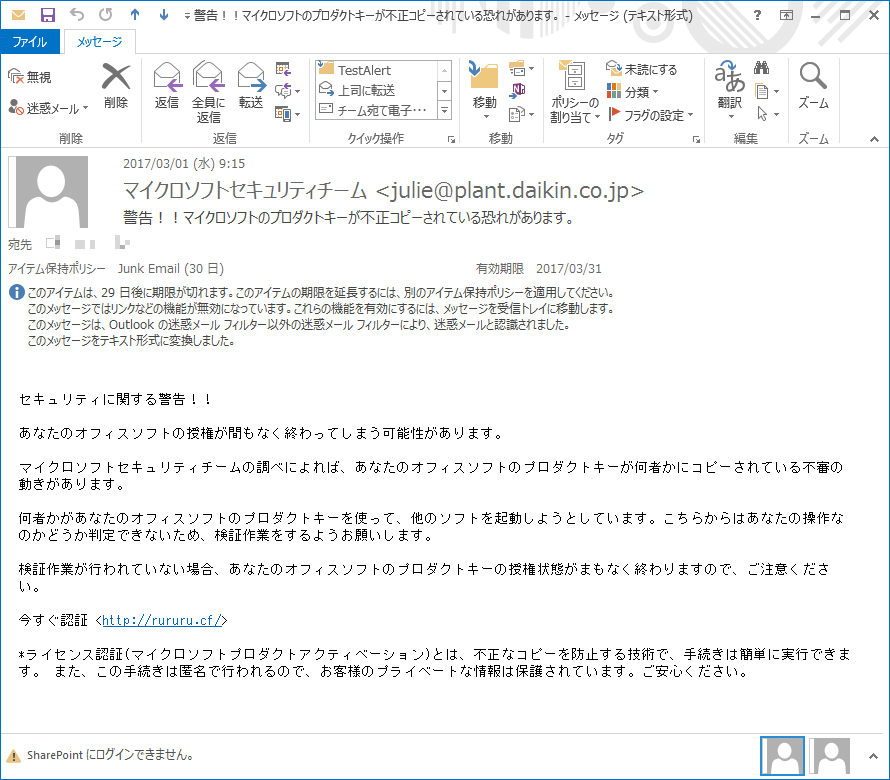Open the 翻訳 translate menu

click(729, 90)
